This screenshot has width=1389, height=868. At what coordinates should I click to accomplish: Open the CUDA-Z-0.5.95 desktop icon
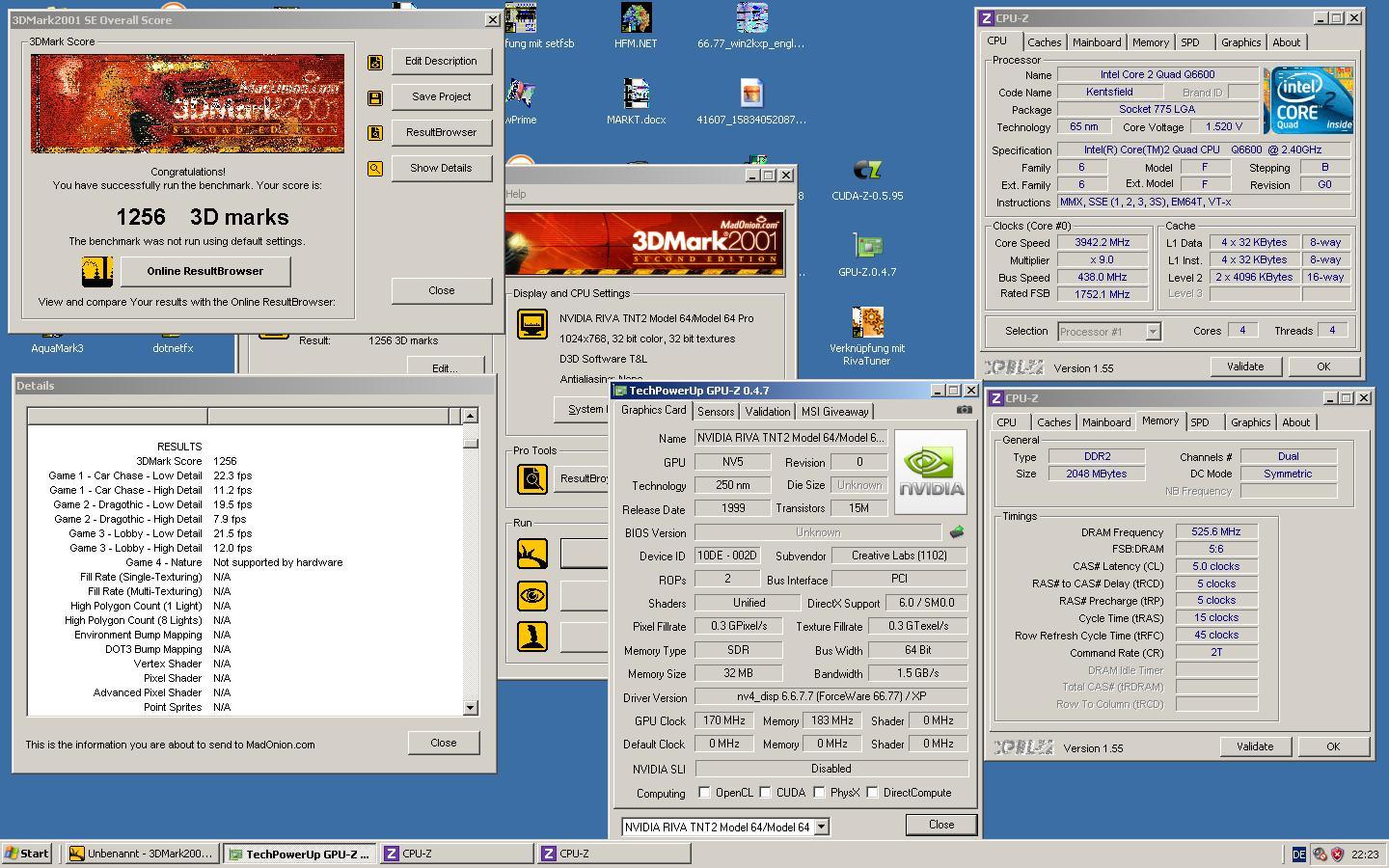(x=867, y=179)
